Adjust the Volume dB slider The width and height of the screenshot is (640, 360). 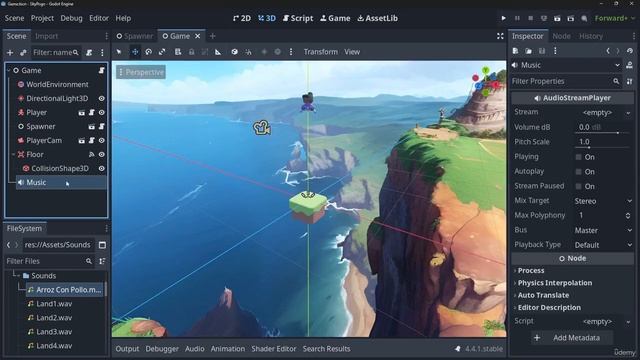[602, 132]
